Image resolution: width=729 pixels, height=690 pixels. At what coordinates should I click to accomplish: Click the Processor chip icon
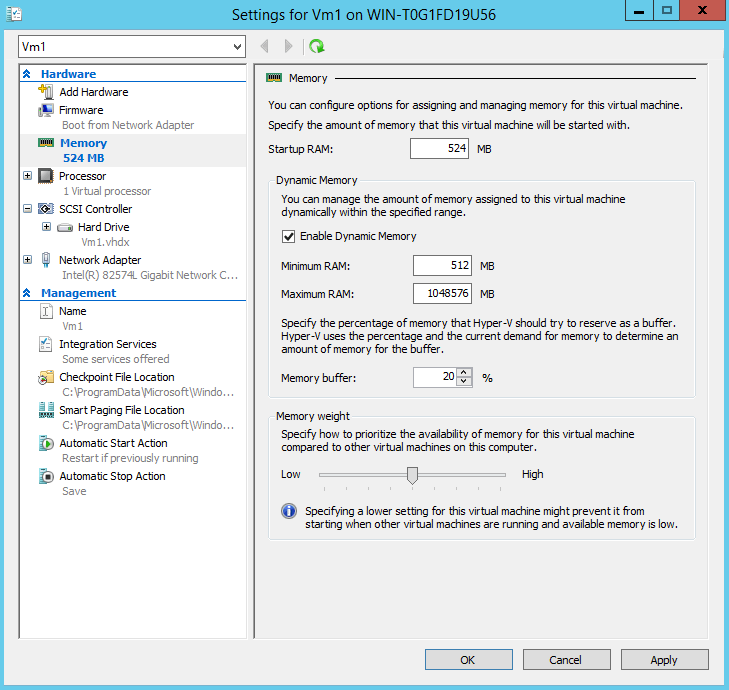46,176
